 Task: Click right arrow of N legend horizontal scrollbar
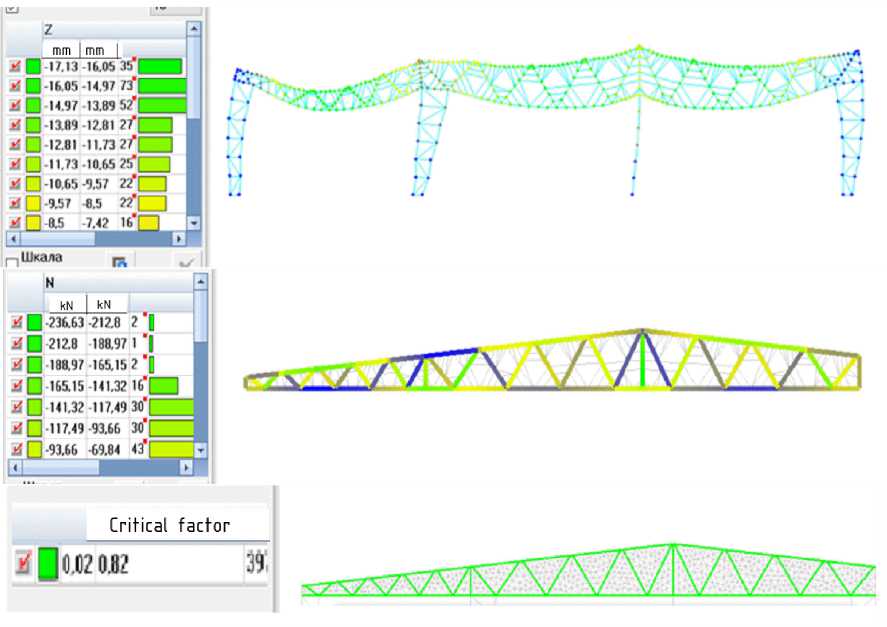point(186,468)
